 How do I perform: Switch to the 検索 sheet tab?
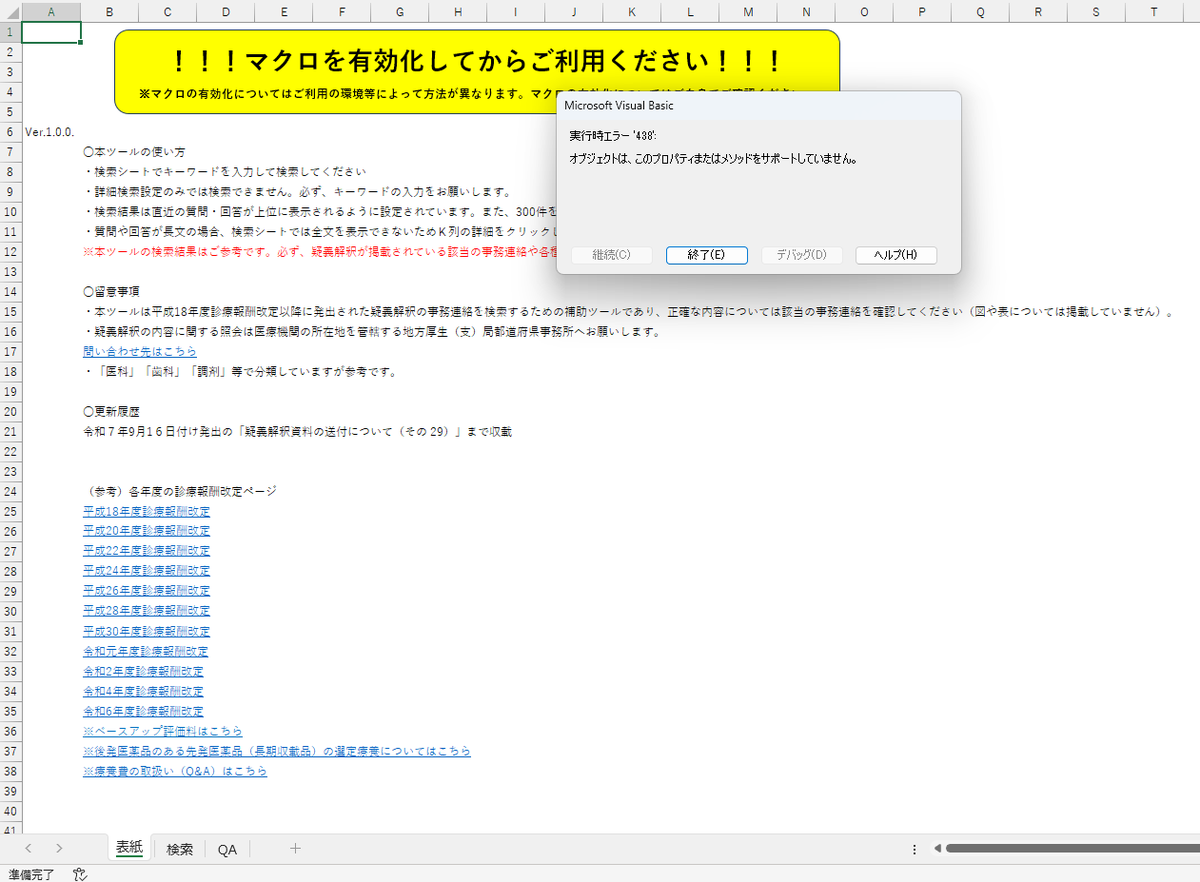point(180,848)
